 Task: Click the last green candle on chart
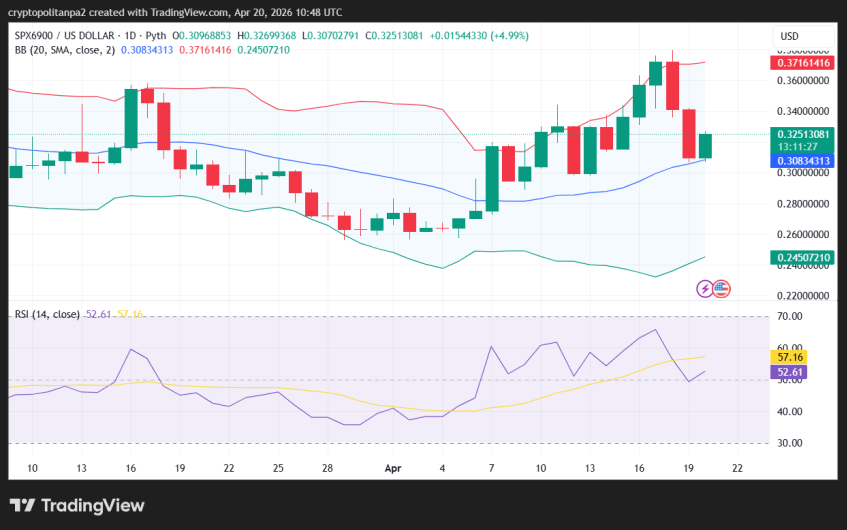[705, 146]
